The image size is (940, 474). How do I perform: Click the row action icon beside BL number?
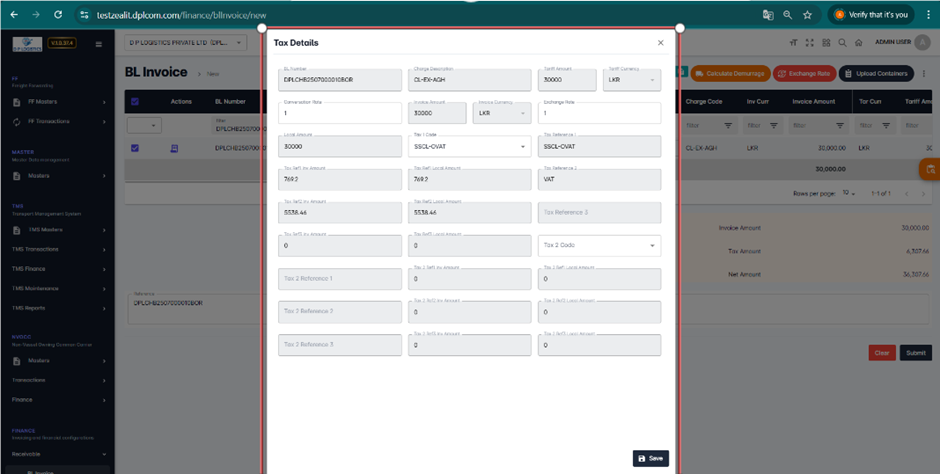tap(174, 148)
